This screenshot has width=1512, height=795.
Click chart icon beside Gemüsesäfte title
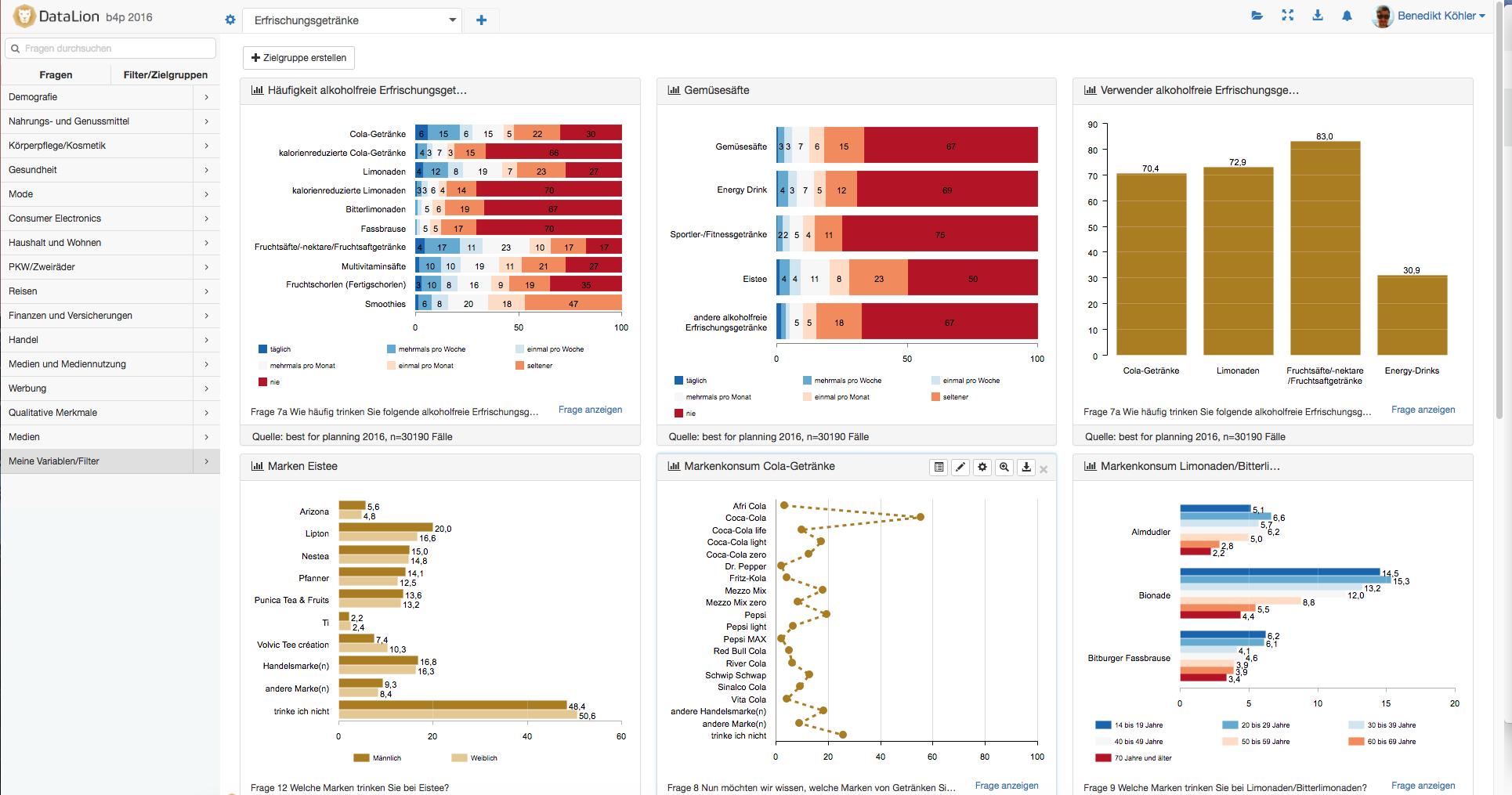coord(674,90)
